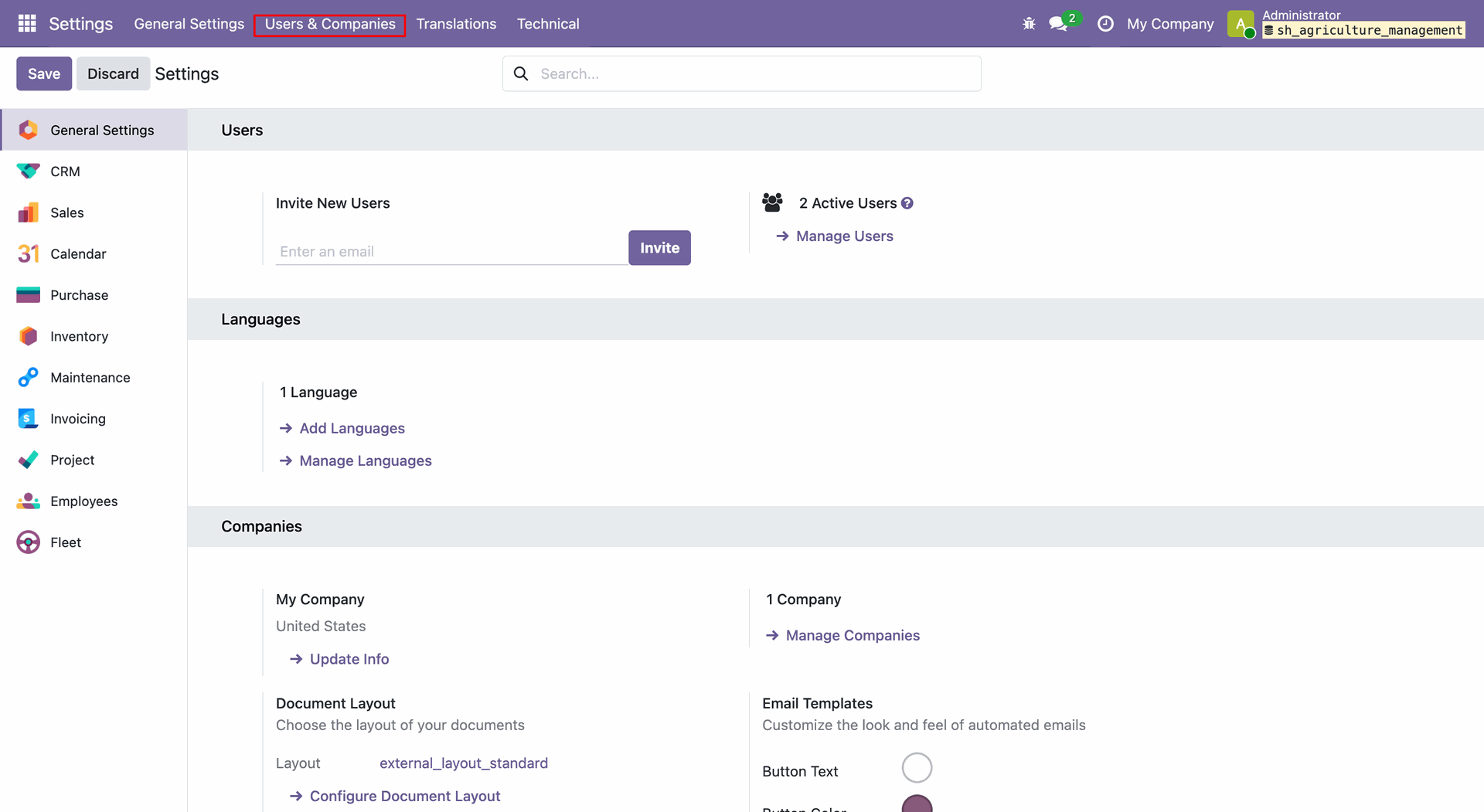Click the search magnifier icon
Viewport: 1484px width, 812px height.
521,73
